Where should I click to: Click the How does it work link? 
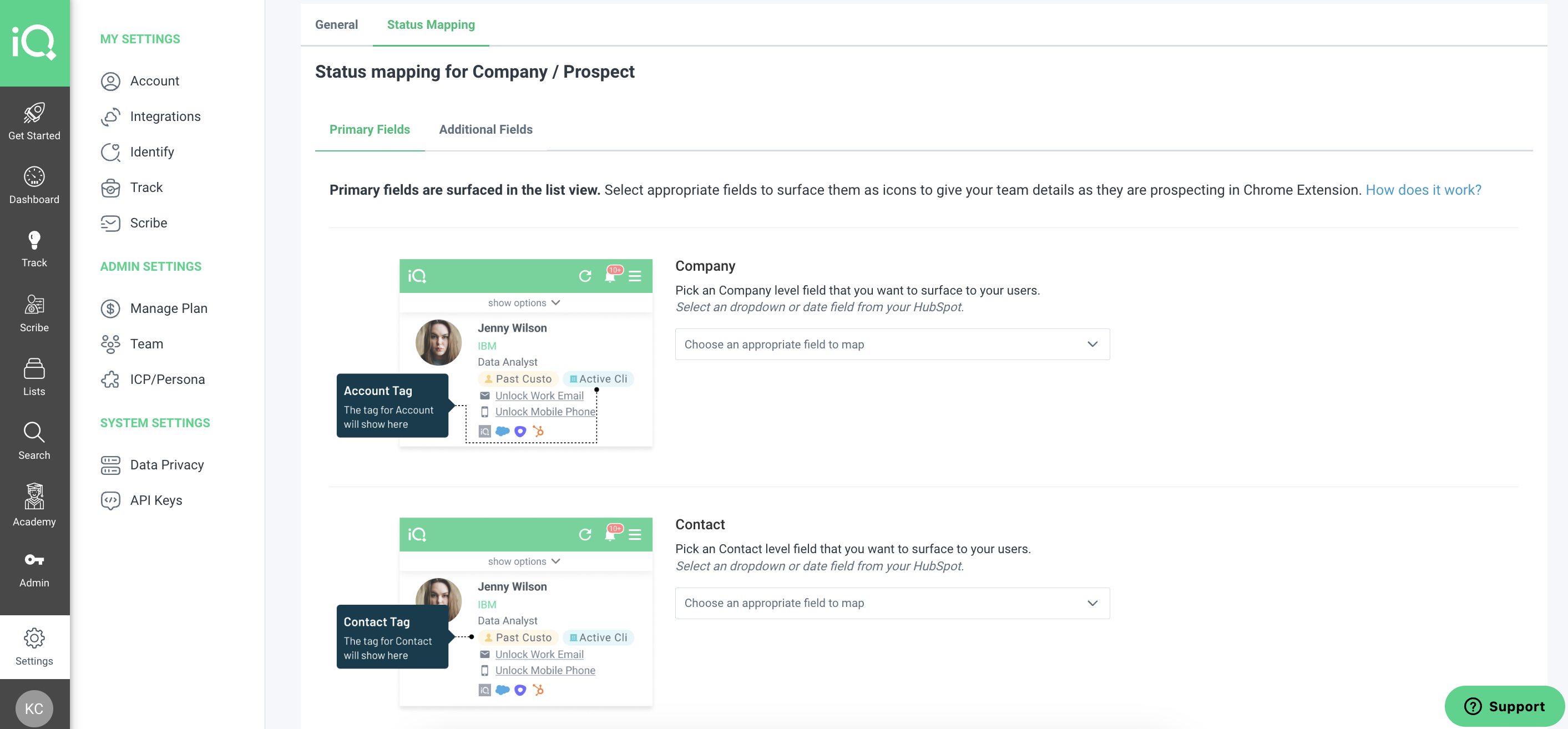(x=1423, y=189)
